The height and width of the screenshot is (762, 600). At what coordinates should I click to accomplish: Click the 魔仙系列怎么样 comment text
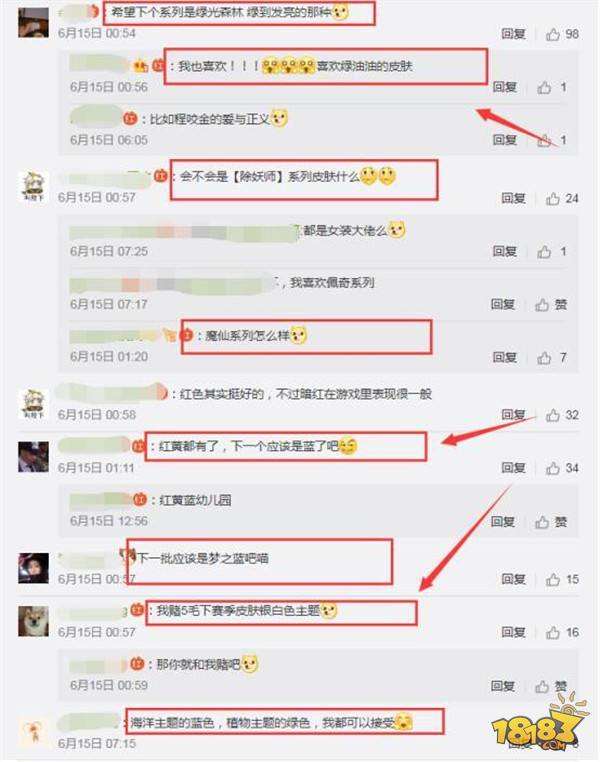click(x=247, y=335)
